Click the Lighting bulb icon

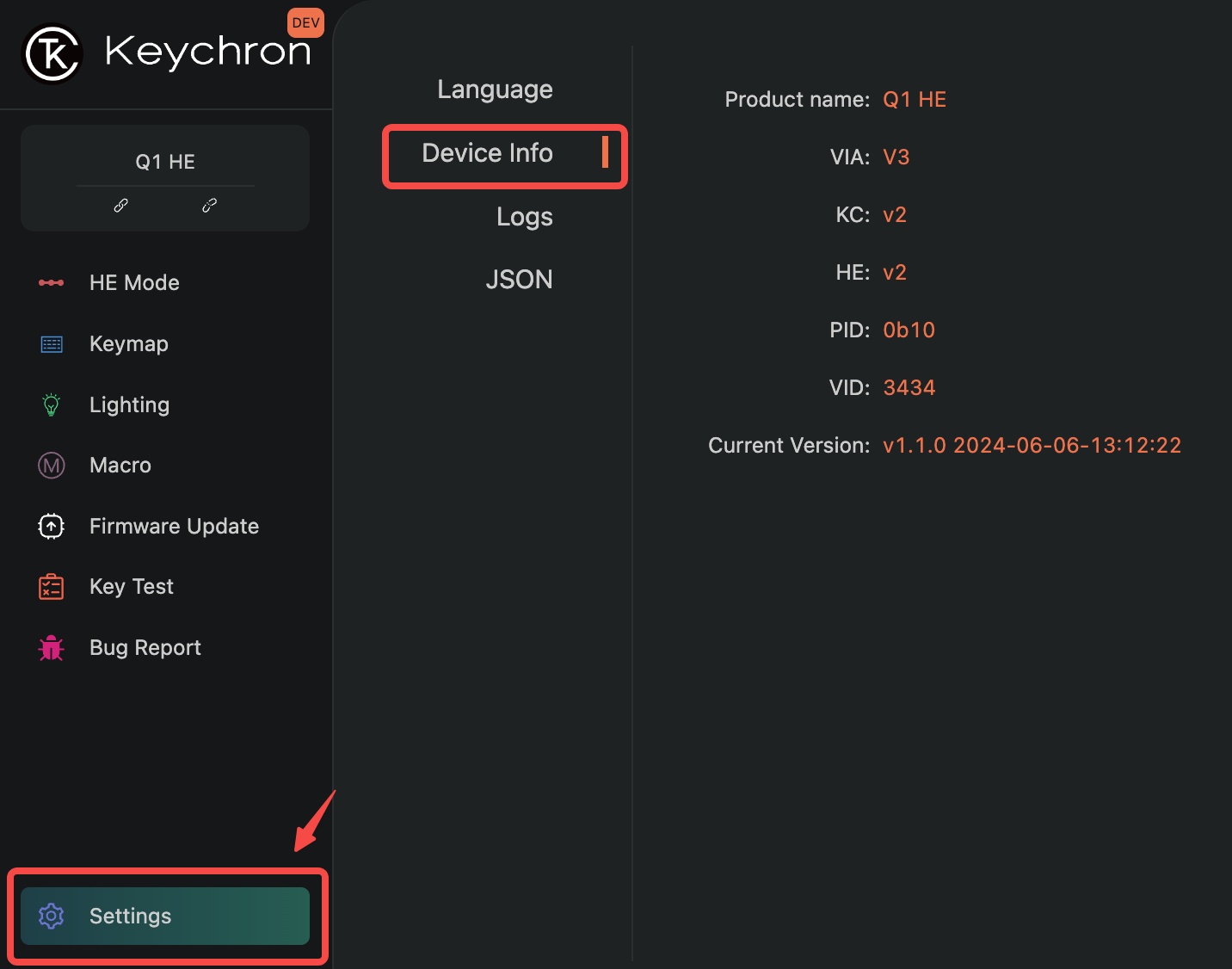(52, 404)
